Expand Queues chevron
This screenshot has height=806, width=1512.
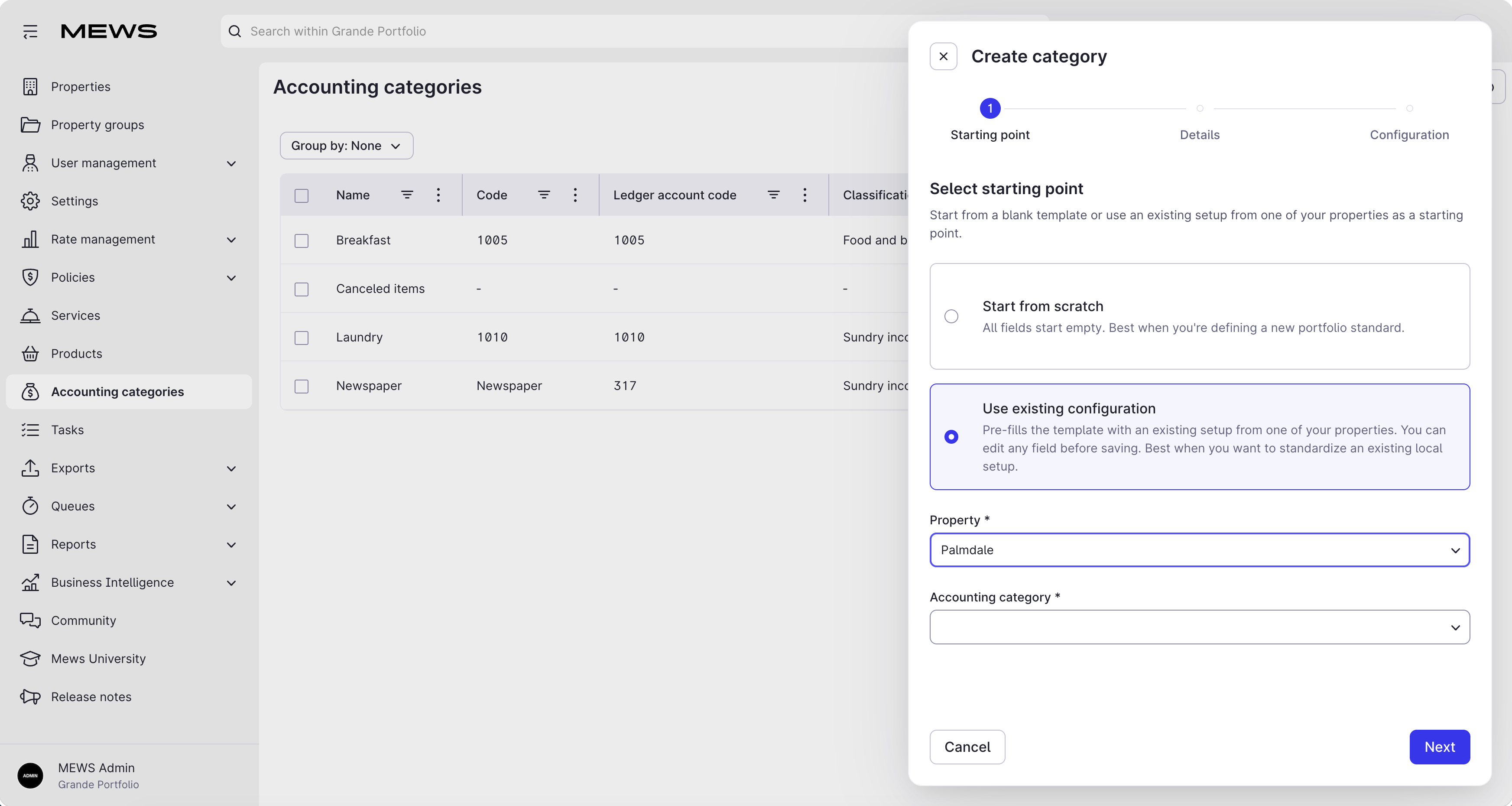click(231, 507)
